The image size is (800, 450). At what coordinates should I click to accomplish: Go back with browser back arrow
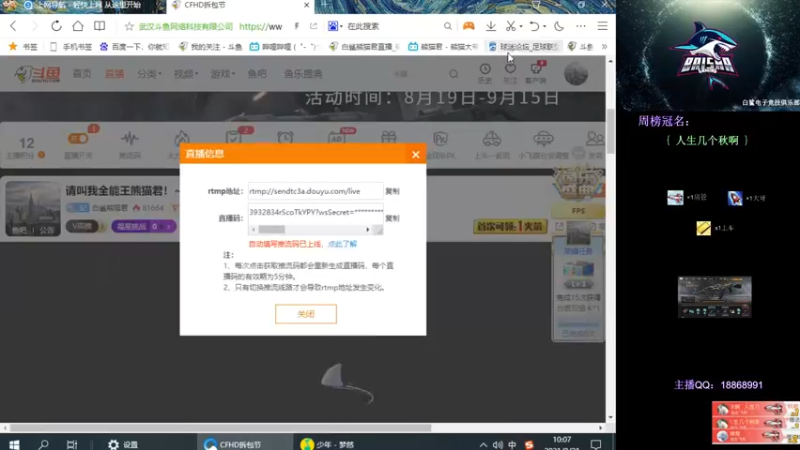13,26
